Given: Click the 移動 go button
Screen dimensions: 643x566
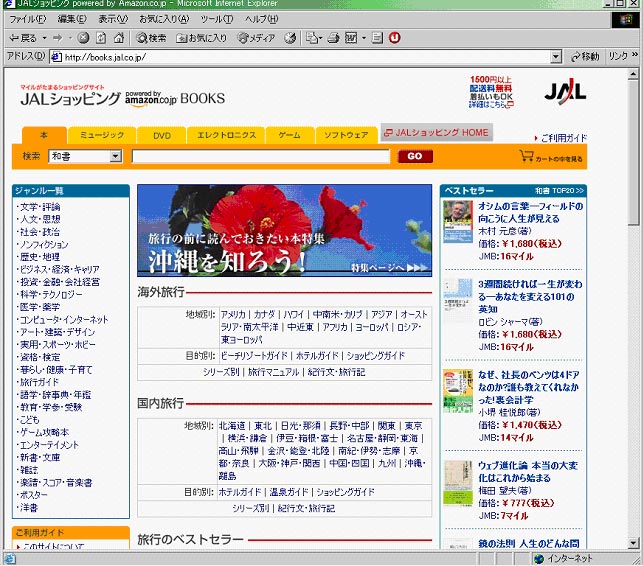Looking at the screenshot, I should coord(585,56).
